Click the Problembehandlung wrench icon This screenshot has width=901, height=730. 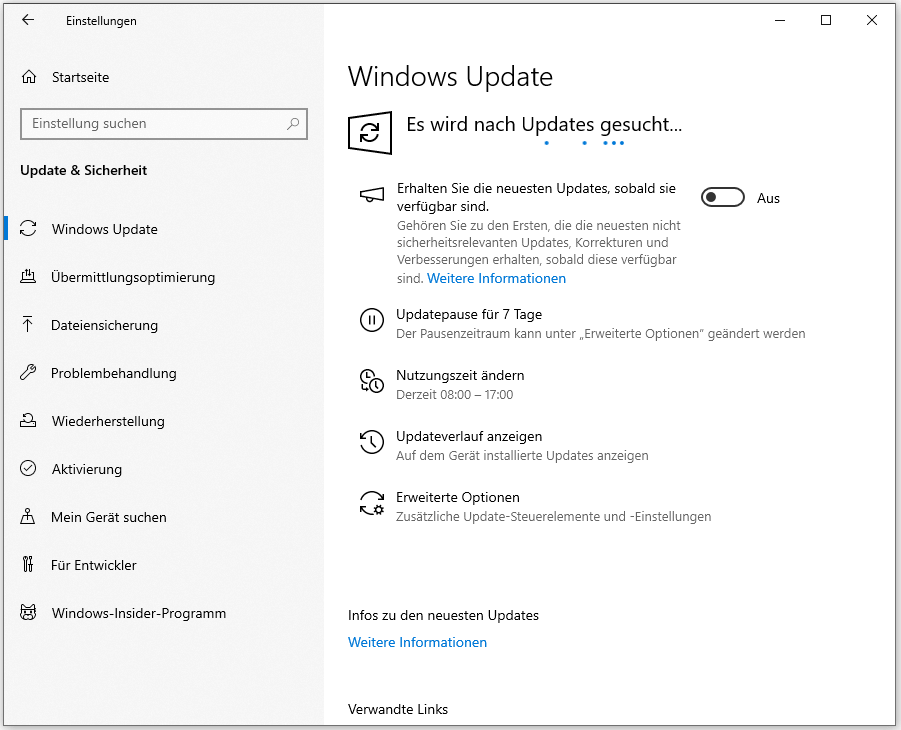click(28, 372)
